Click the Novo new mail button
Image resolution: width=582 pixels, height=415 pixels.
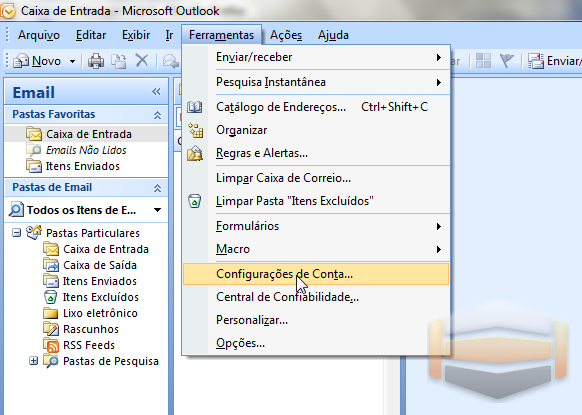coord(37,61)
